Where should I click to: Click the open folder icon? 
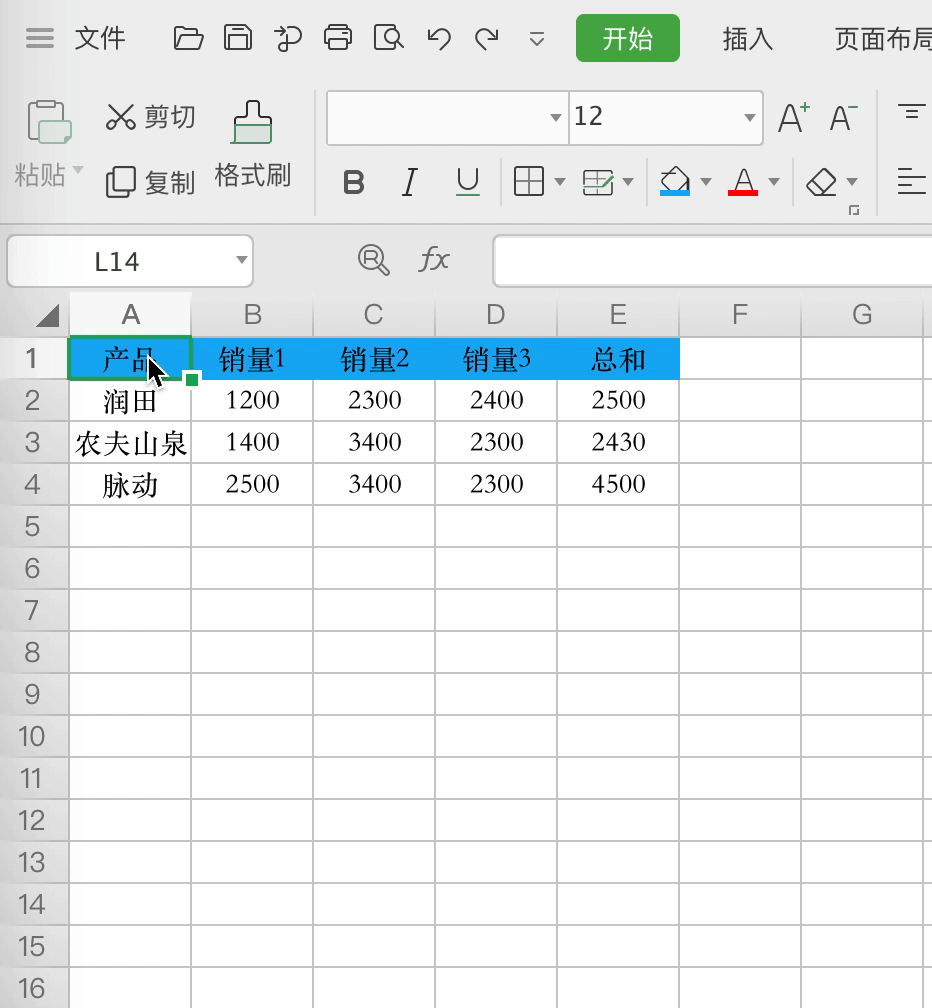[188, 39]
